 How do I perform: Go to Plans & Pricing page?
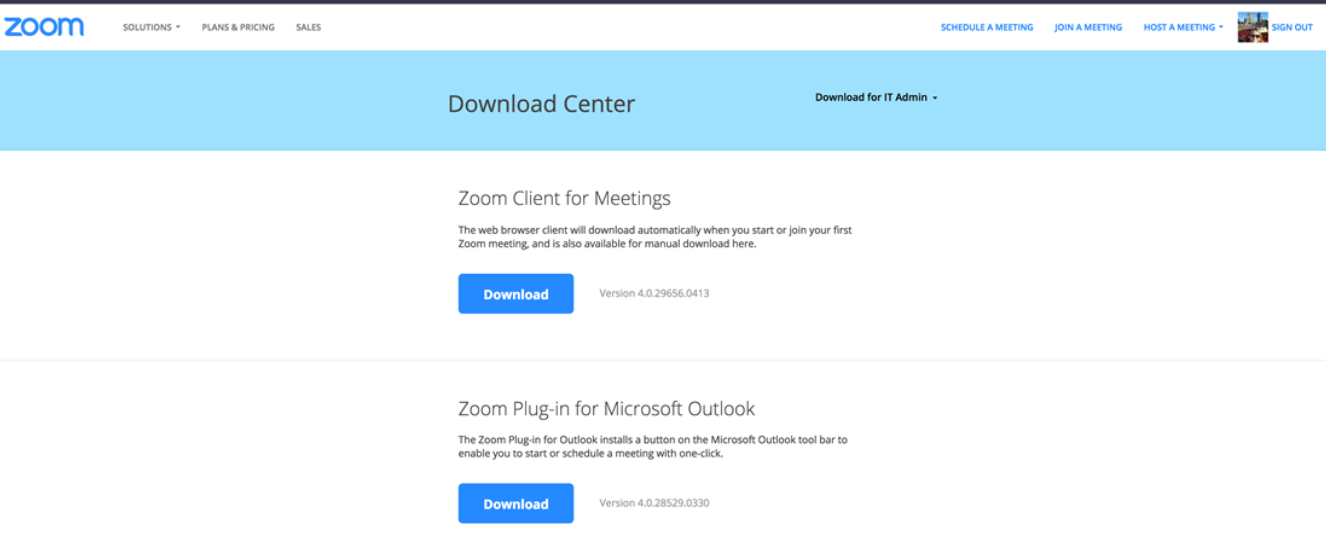[238, 27]
